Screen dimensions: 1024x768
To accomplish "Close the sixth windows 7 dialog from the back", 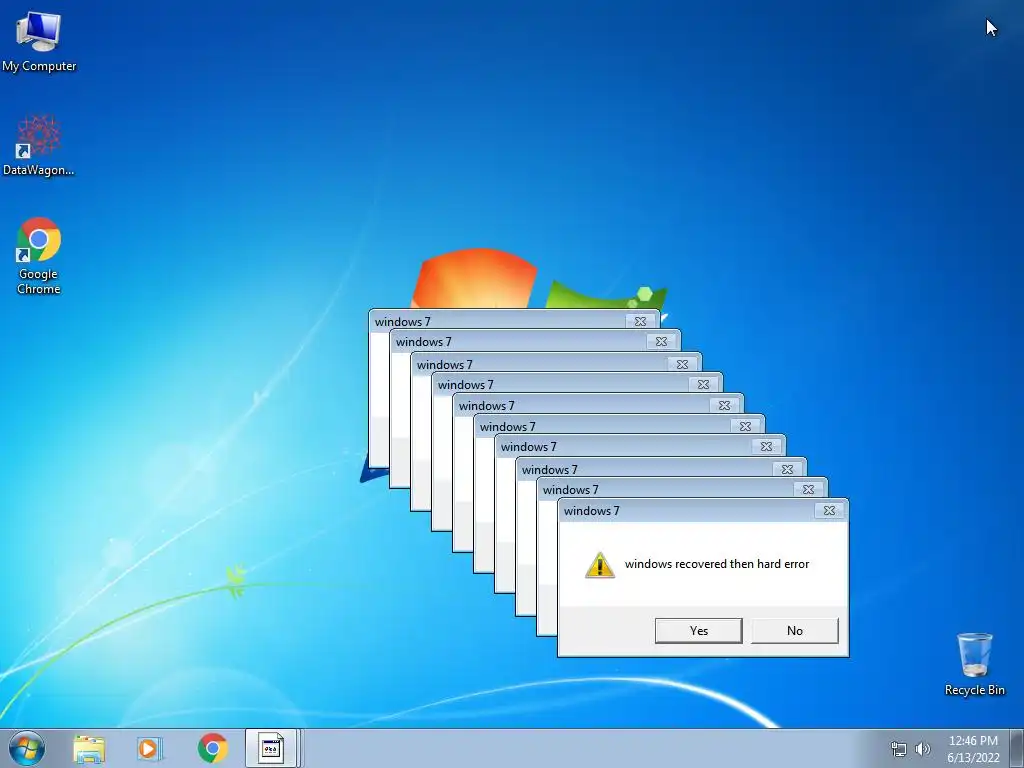I will pos(745,426).
